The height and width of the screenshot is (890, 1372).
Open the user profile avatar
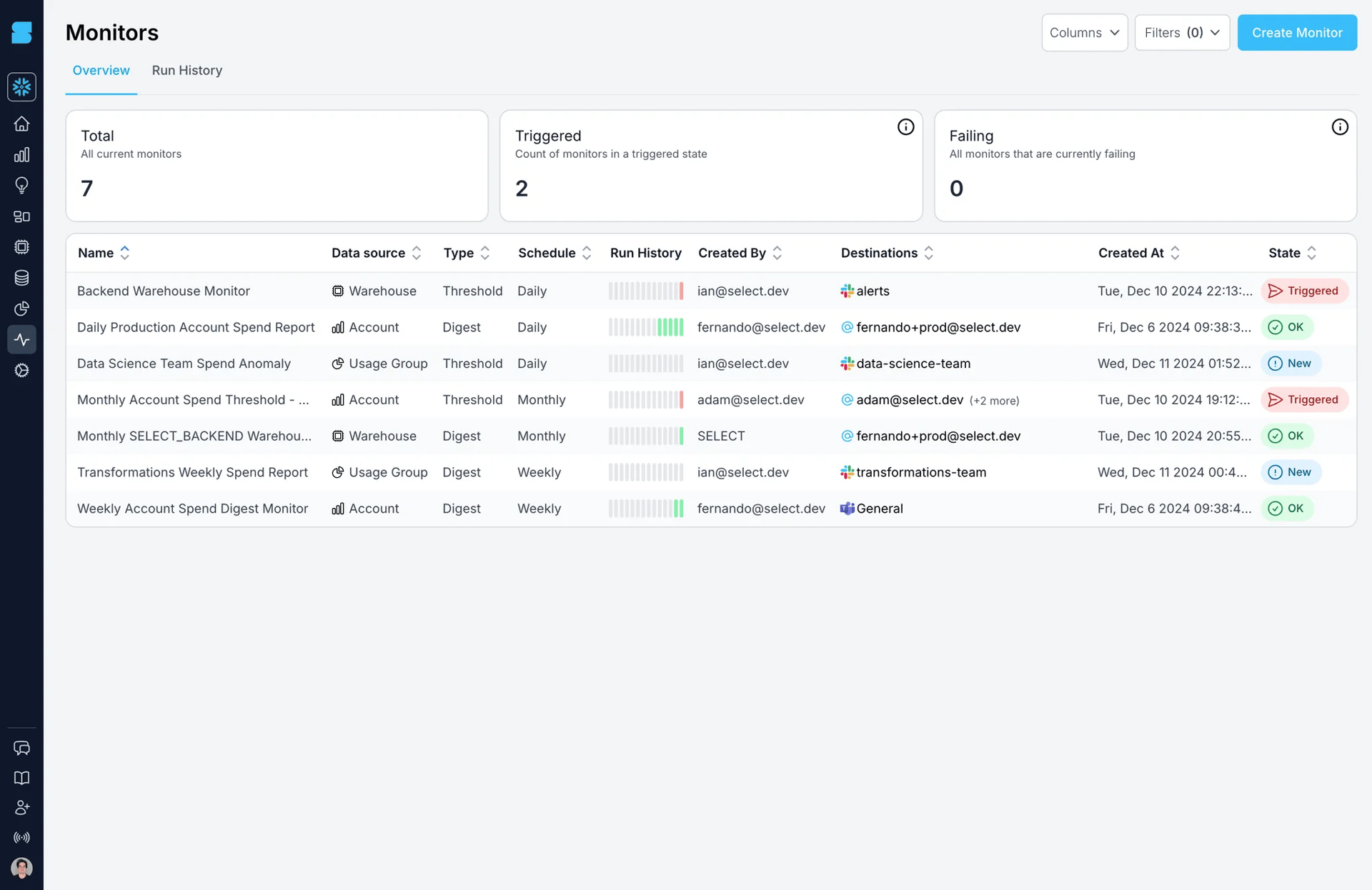(21, 868)
